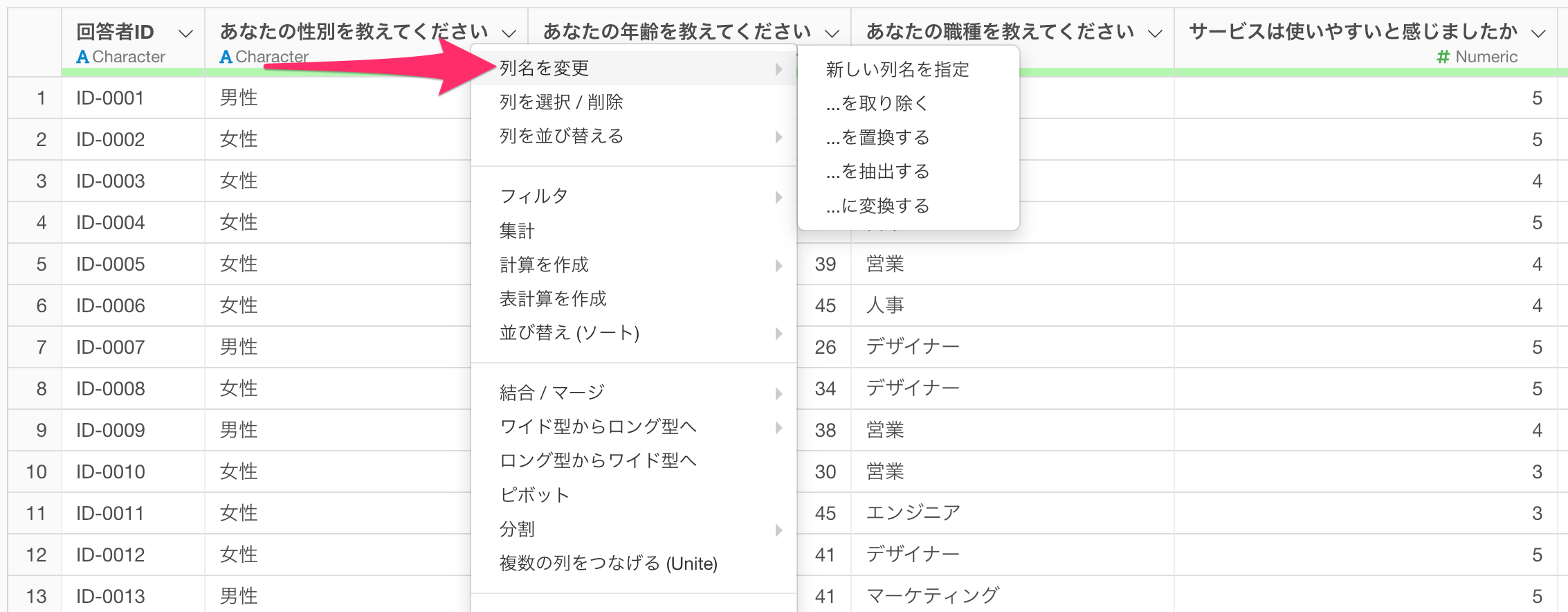1568x612 pixels.
Task: Open the 性別 column header dropdown arrow
Action: [509, 33]
